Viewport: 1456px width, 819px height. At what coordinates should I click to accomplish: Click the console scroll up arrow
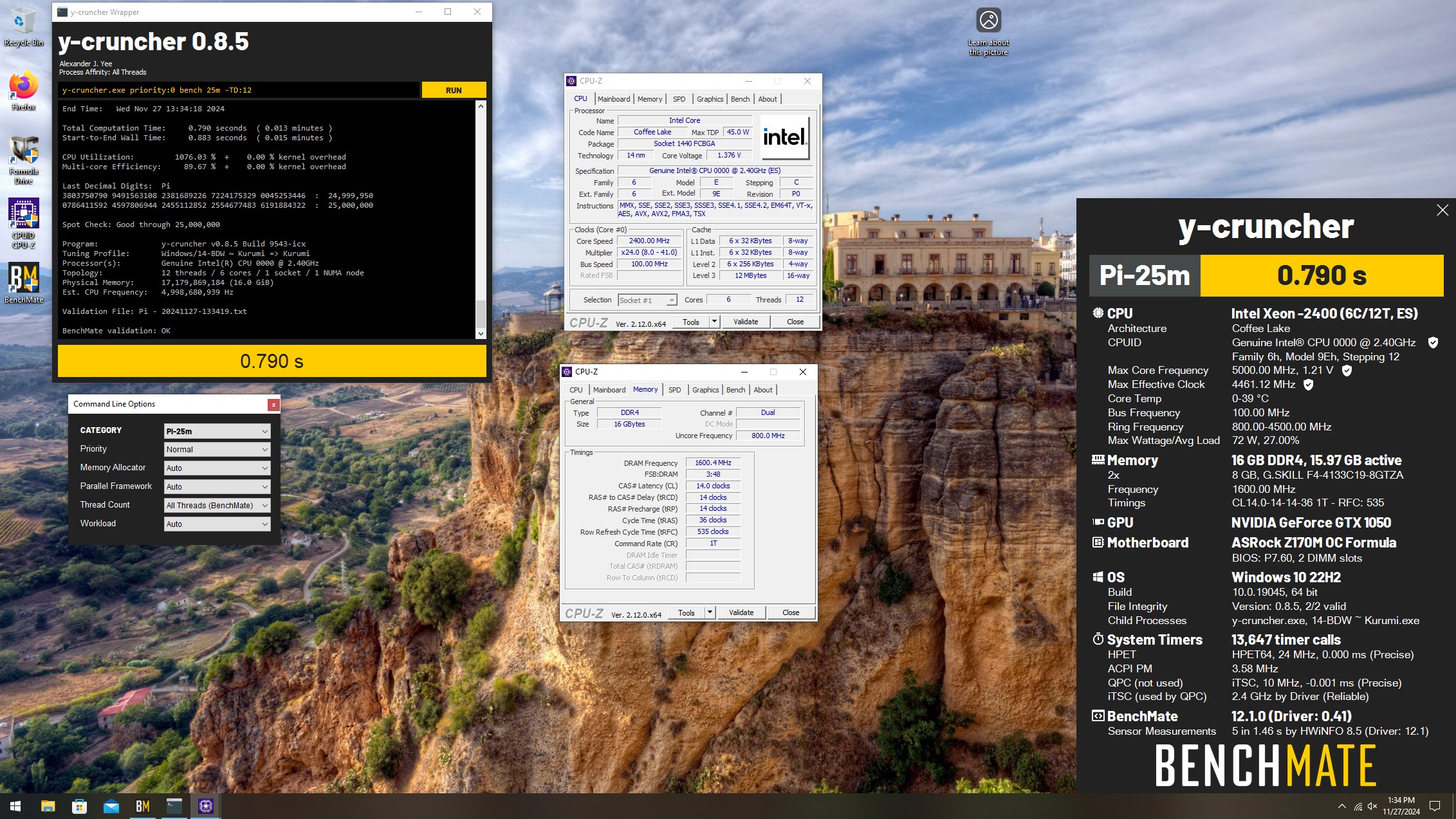(x=481, y=106)
